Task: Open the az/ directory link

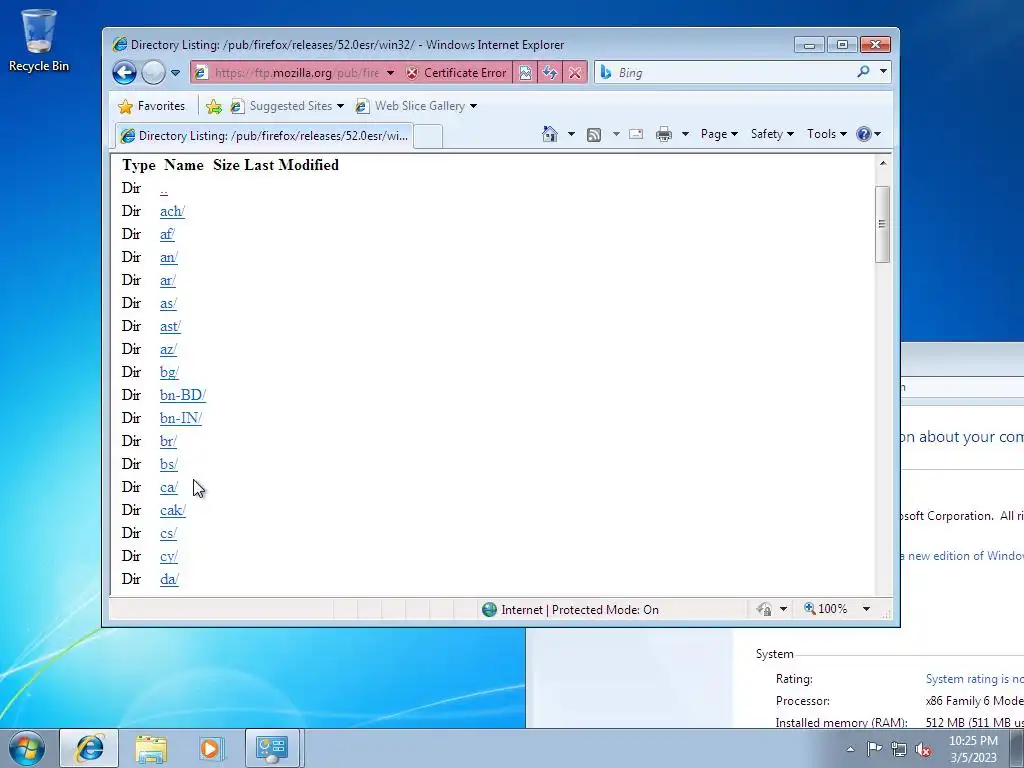Action: (168, 349)
